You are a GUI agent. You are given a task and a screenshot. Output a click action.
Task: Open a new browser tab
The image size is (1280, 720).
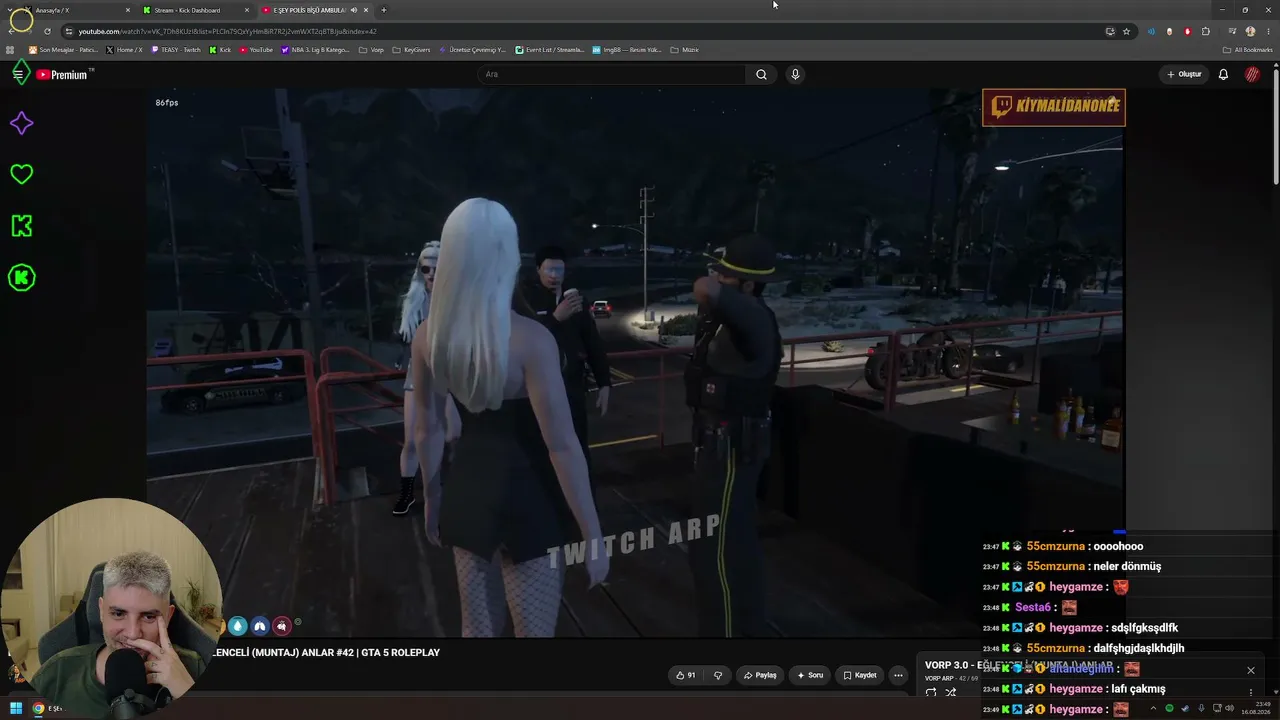click(384, 10)
